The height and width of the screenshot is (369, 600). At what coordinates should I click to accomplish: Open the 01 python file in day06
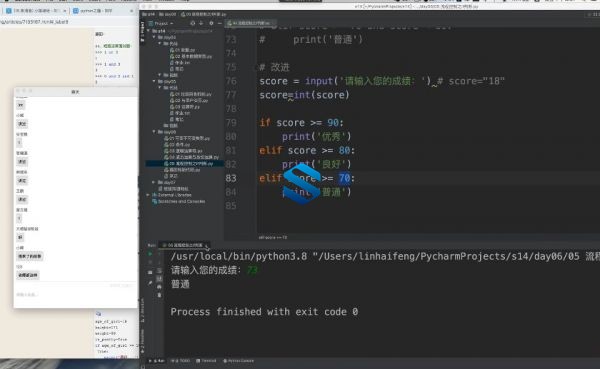[187, 138]
